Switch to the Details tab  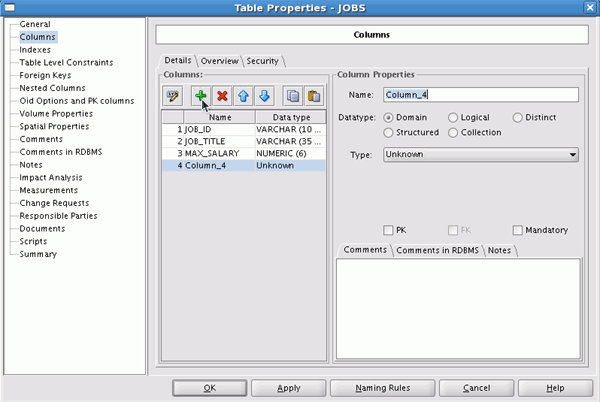pyautogui.click(x=178, y=60)
